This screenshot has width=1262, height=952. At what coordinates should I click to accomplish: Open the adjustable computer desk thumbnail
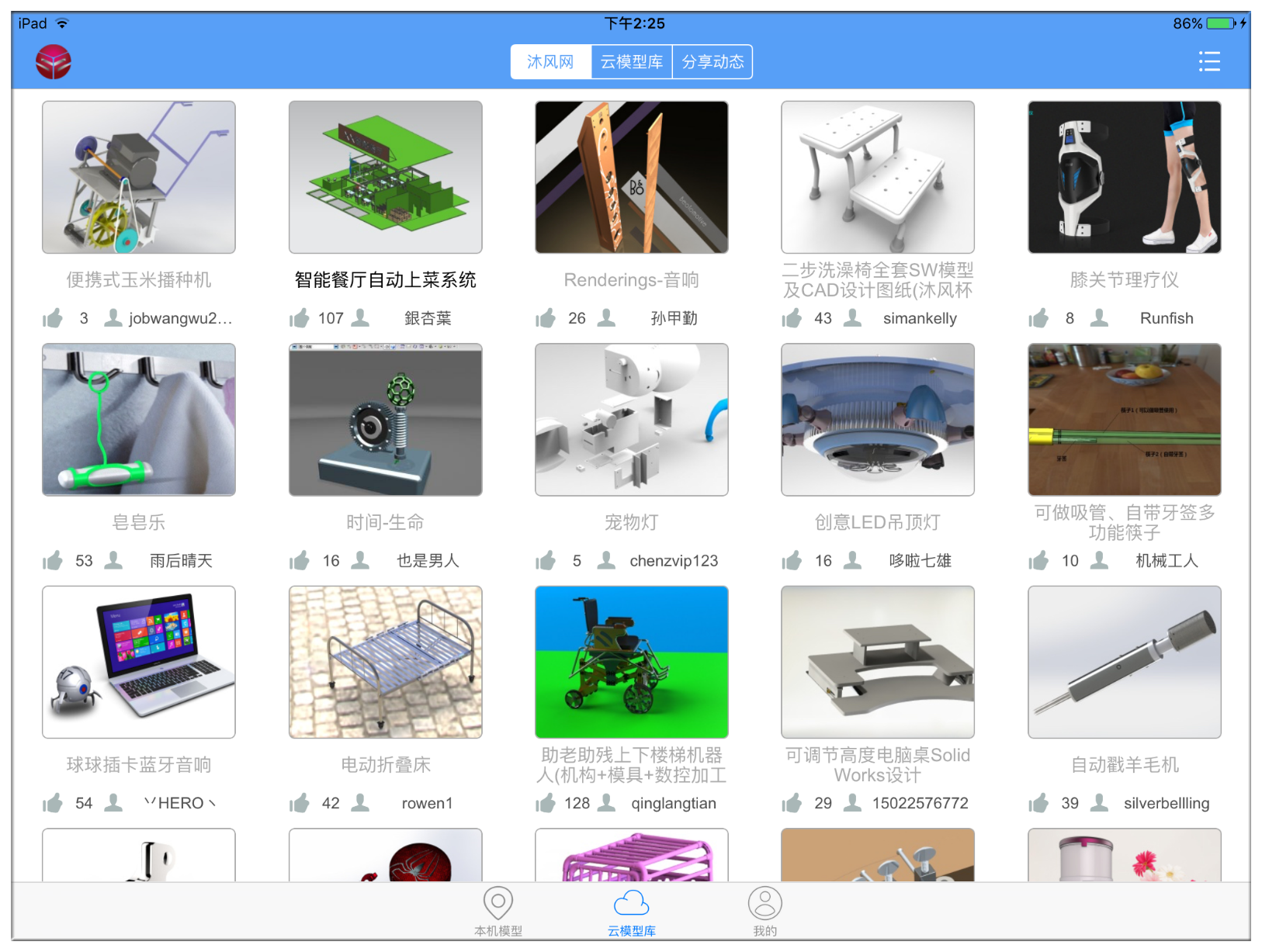(x=878, y=662)
